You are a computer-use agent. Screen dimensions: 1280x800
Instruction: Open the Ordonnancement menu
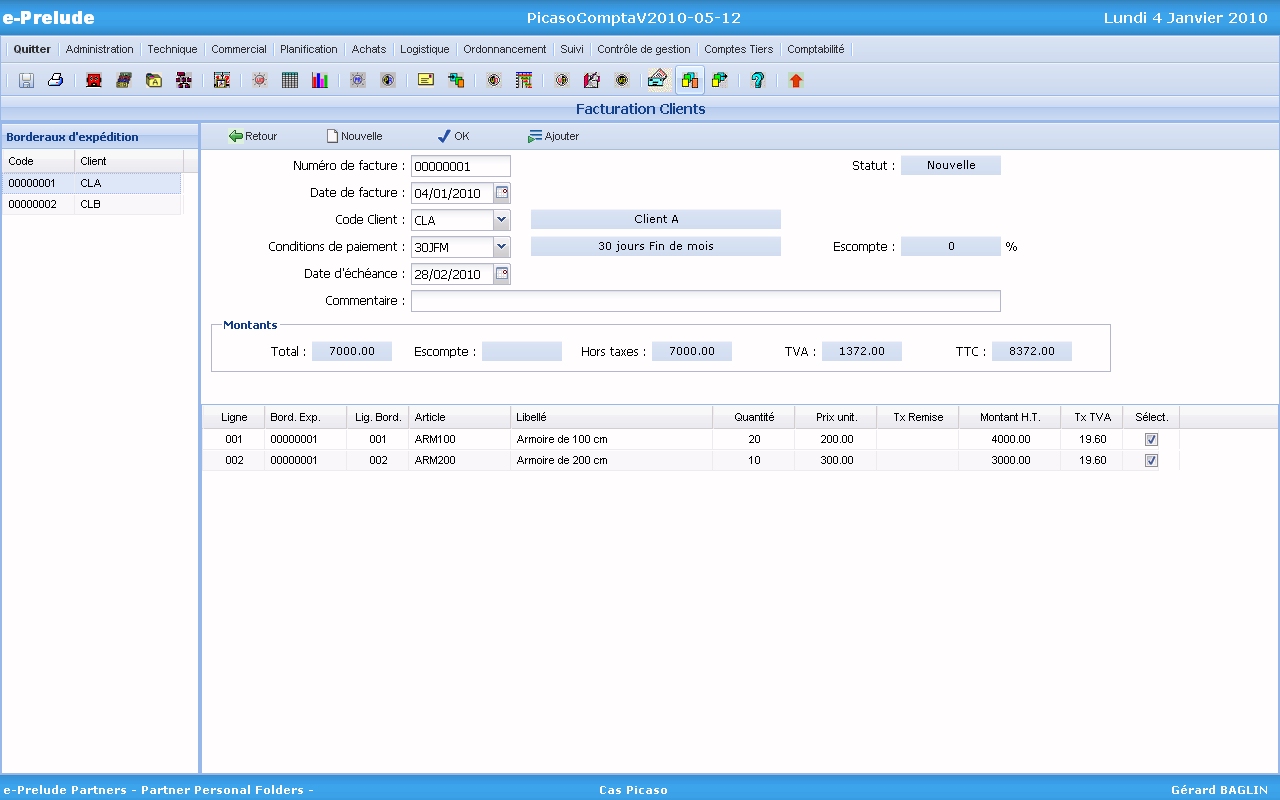(505, 49)
